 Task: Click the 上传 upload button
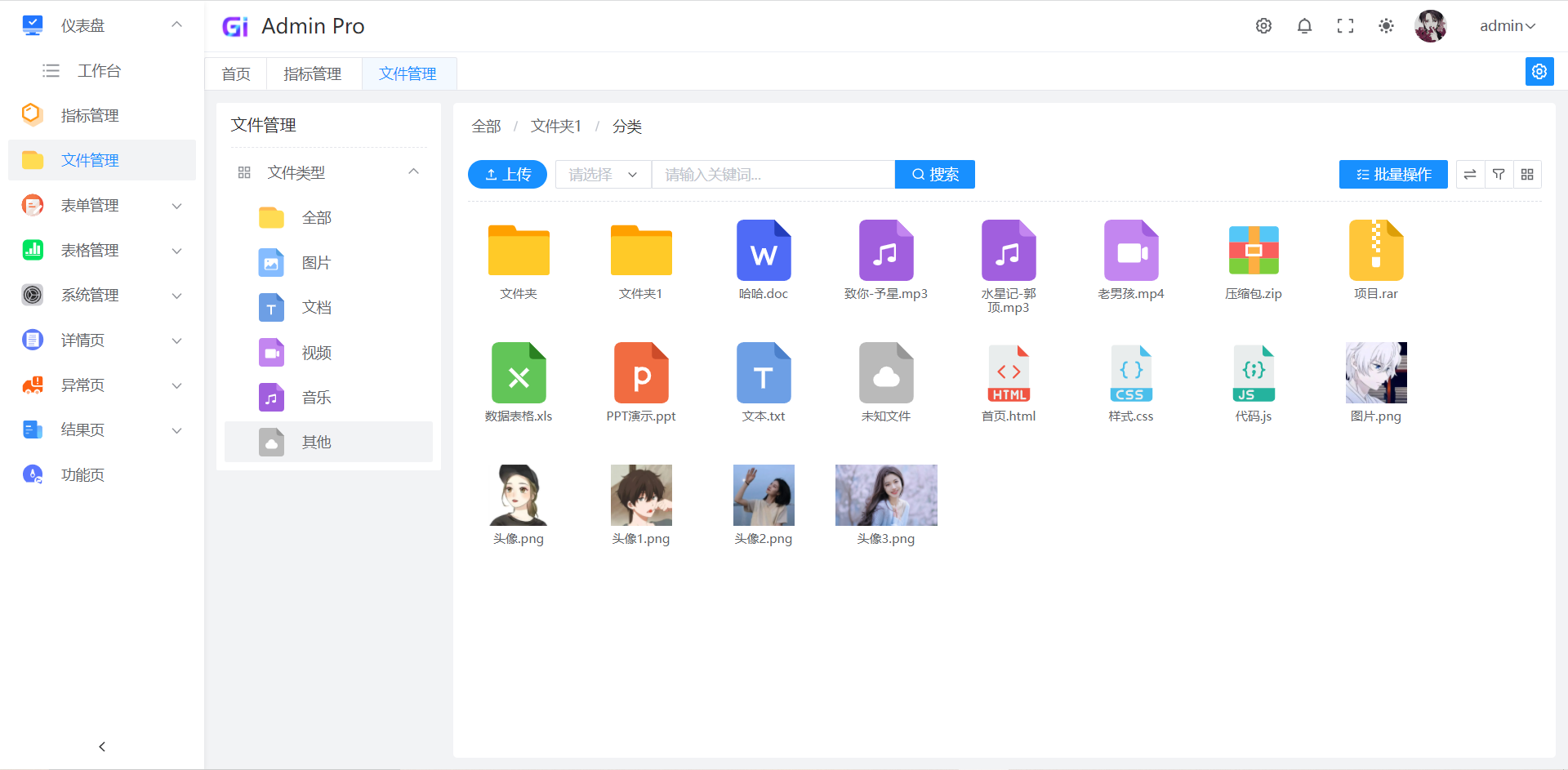(506, 174)
